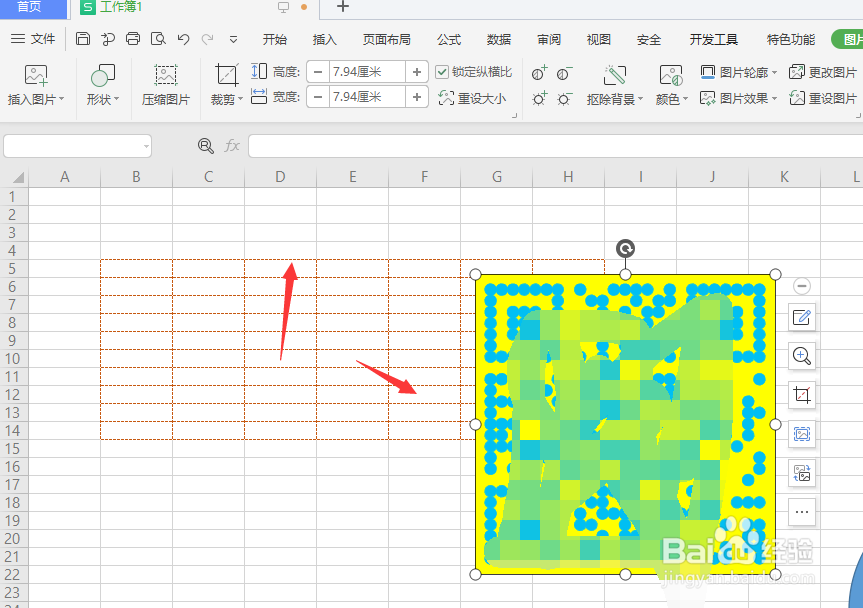The width and height of the screenshot is (863, 608).
Task: Open the 公式 ribbon tab
Action: click(x=449, y=39)
